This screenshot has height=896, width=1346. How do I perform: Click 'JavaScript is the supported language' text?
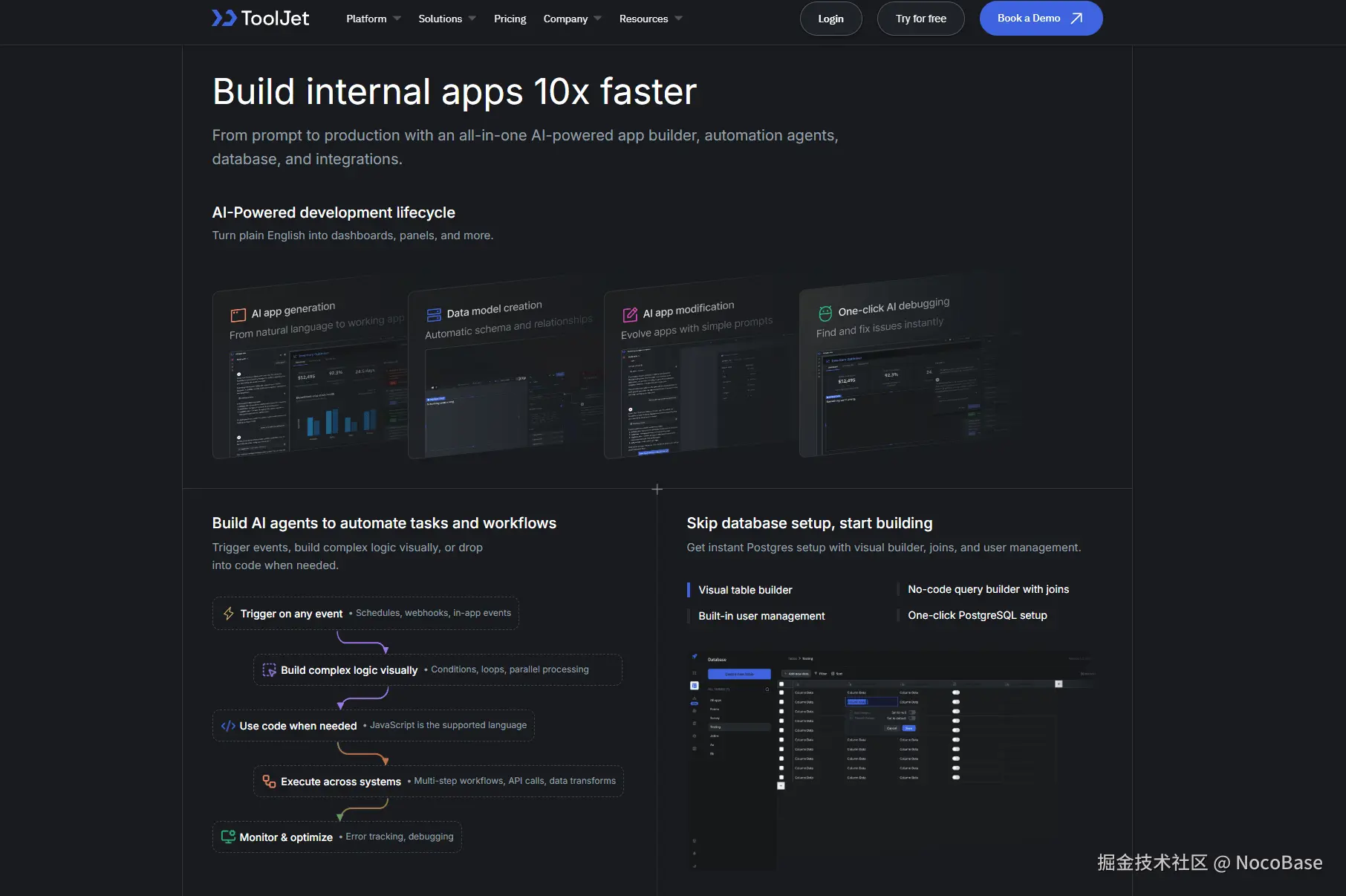point(448,725)
